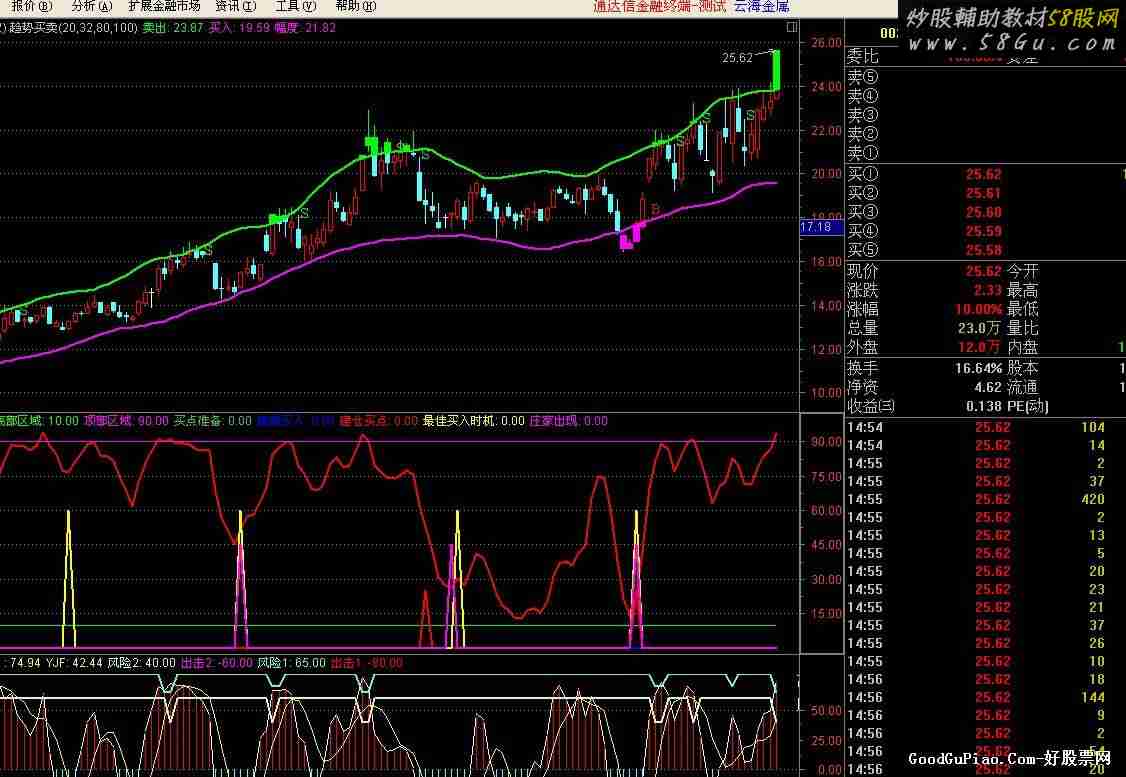This screenshot has width=1126, height=777.
Task: Click the 涨幅 10.00% value
Action: (x=977, y=309)
